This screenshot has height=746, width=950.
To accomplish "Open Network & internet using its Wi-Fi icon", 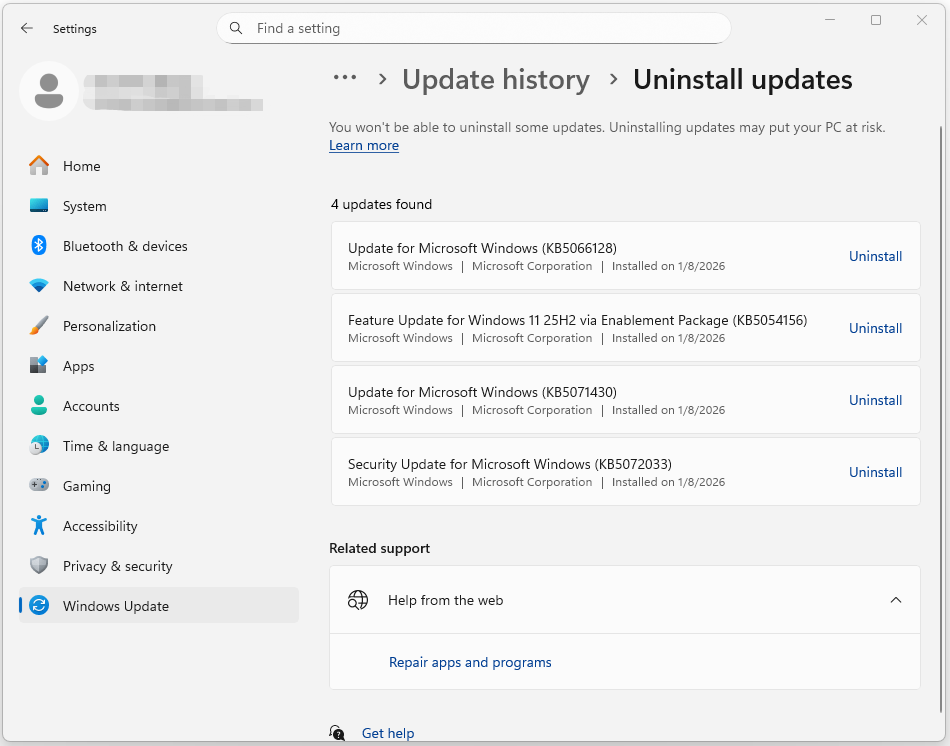I will coord(40,286).
